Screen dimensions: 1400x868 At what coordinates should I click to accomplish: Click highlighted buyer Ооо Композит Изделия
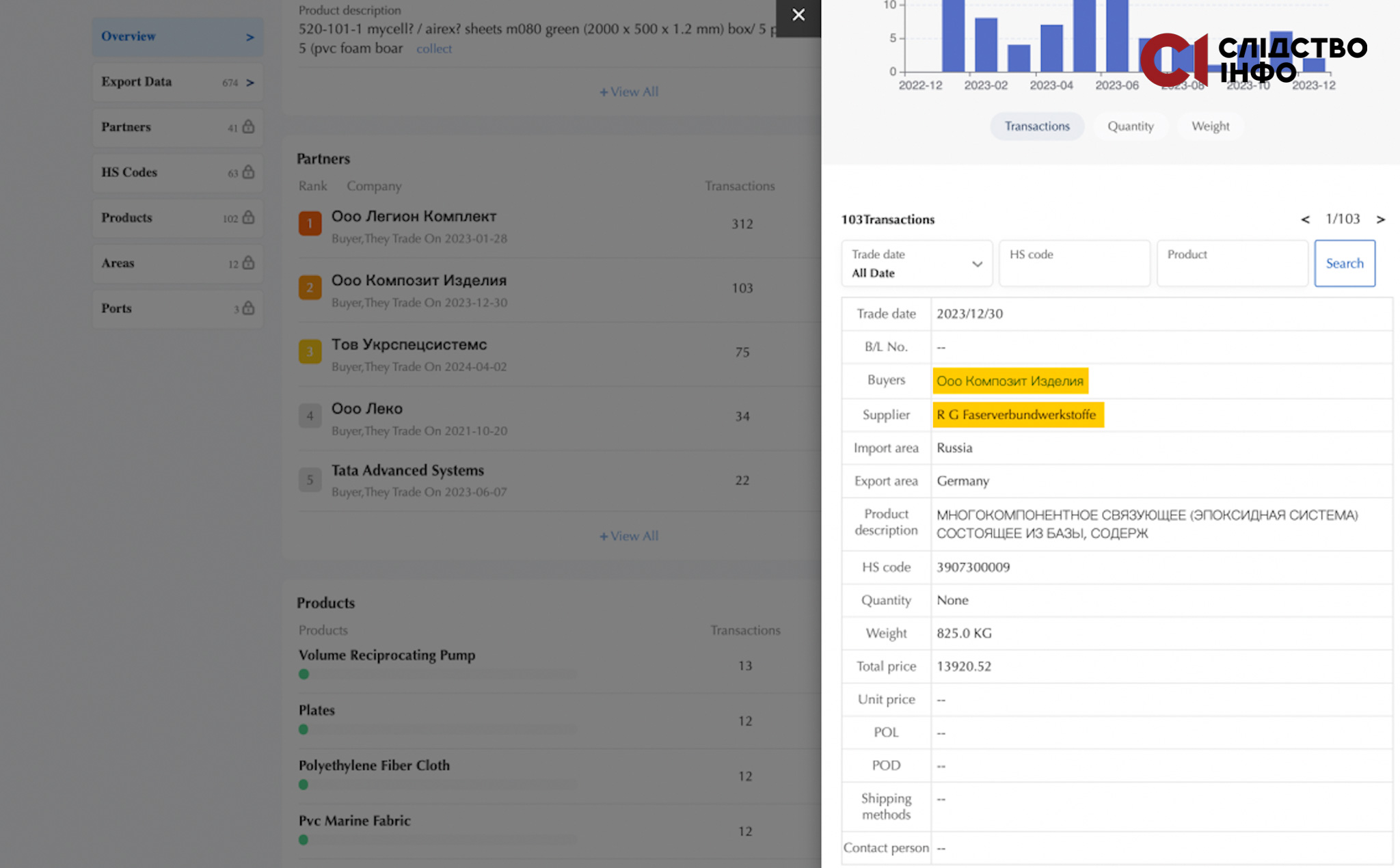pyautogui.click(x=1010, y=381)
